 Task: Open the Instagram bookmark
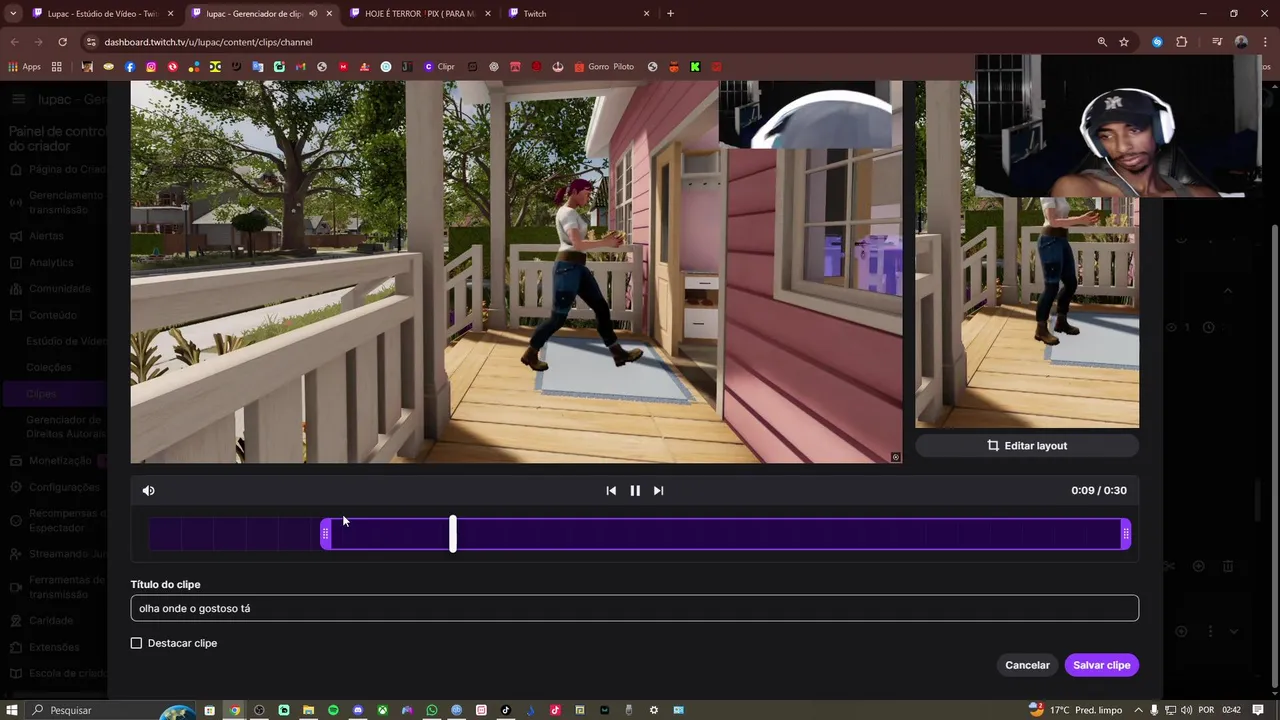coord(151,67)
